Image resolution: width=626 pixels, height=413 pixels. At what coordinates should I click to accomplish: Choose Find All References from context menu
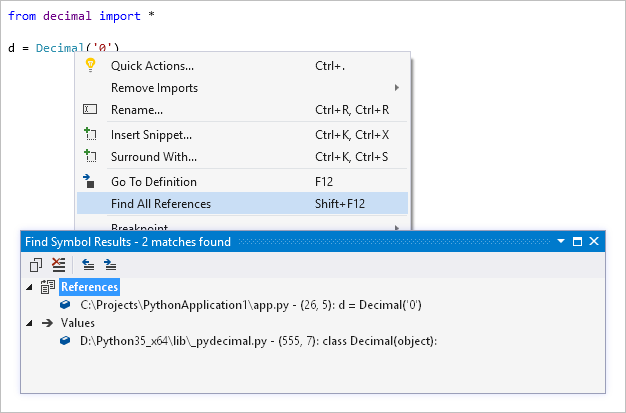pyautogui.click(x=161, y=204)
